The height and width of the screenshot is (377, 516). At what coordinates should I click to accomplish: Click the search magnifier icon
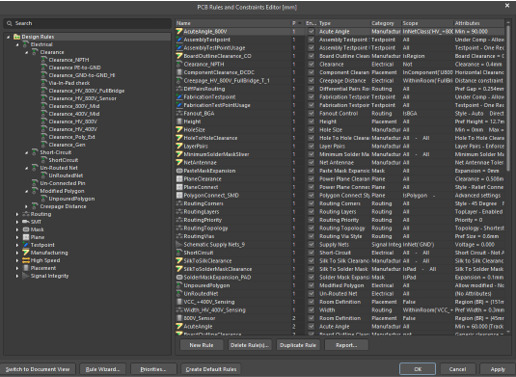click(x=9, y=23)
